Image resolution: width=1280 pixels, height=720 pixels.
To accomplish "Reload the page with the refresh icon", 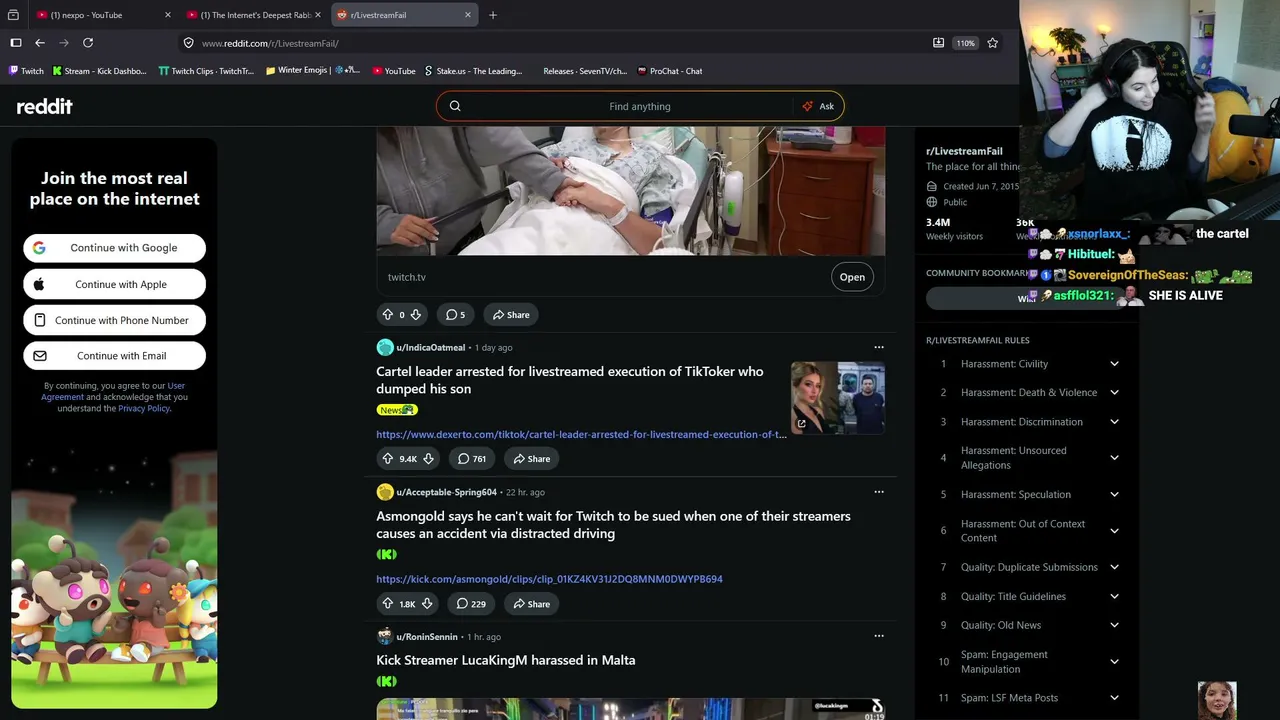I will 88,43.
